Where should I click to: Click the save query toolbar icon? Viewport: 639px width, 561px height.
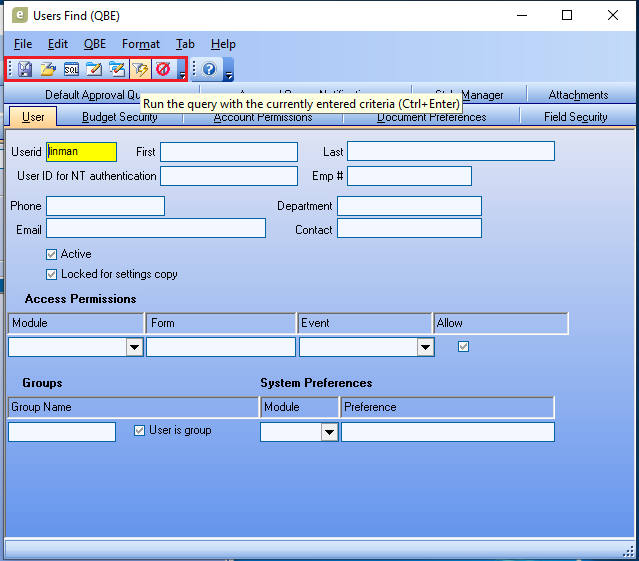tap(24, 69)
